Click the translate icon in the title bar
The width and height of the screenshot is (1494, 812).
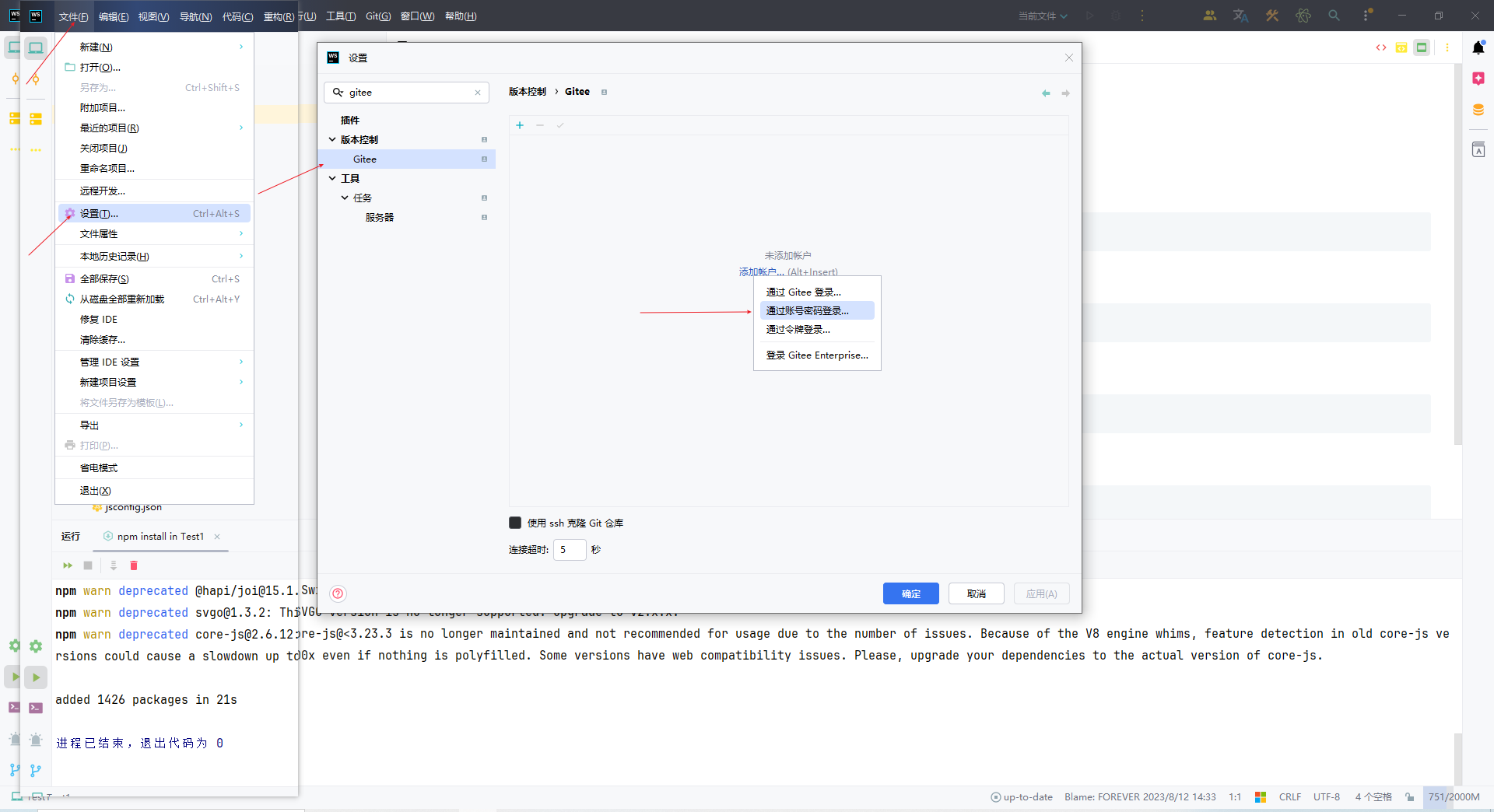click(1241, 16)
